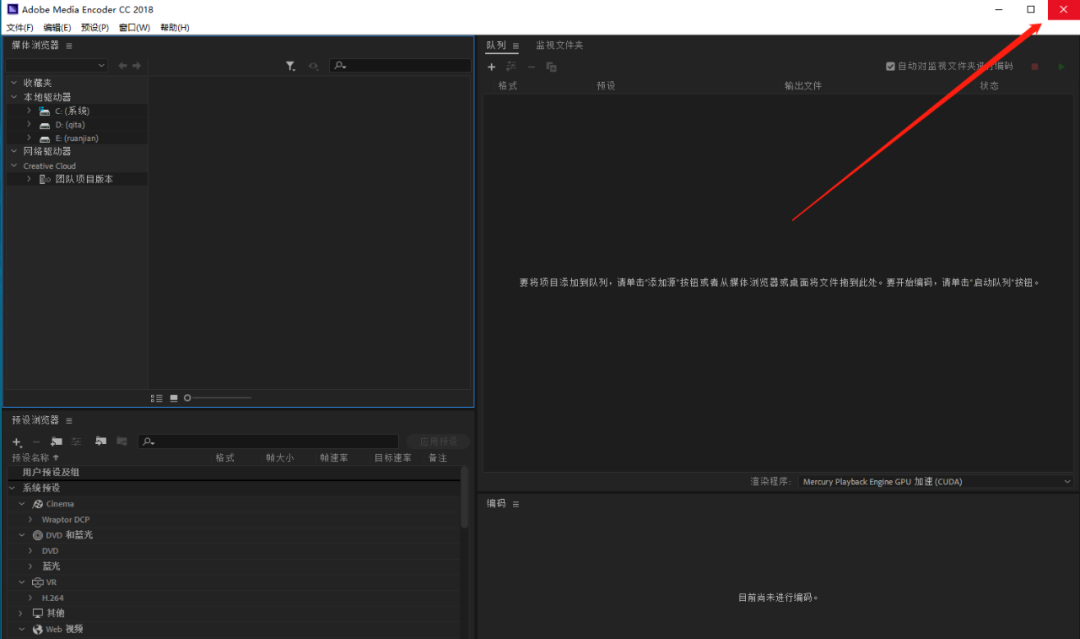The height and width of the screenshot is (639, 1080).
Task: Expand the Wraptor DCP preset group
Action: tap(30, 519)
